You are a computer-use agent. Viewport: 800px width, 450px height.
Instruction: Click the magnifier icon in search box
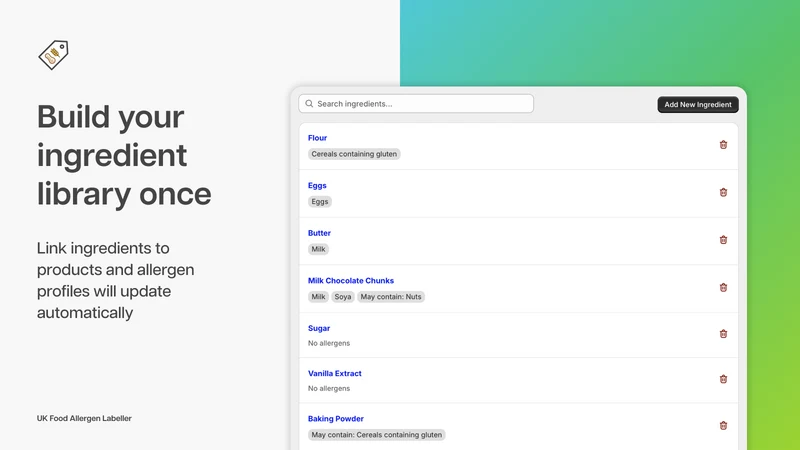tap(309, 104)
